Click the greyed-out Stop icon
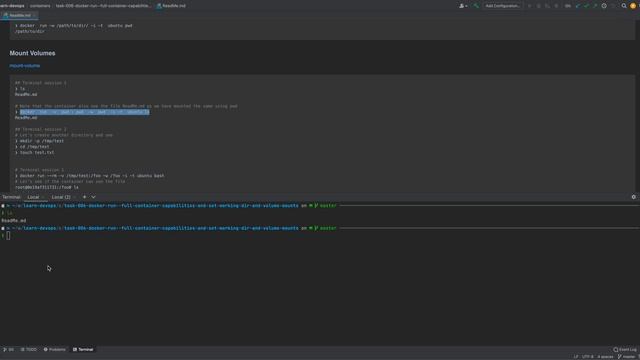640x360 pixels. click(x=556, y=6)
